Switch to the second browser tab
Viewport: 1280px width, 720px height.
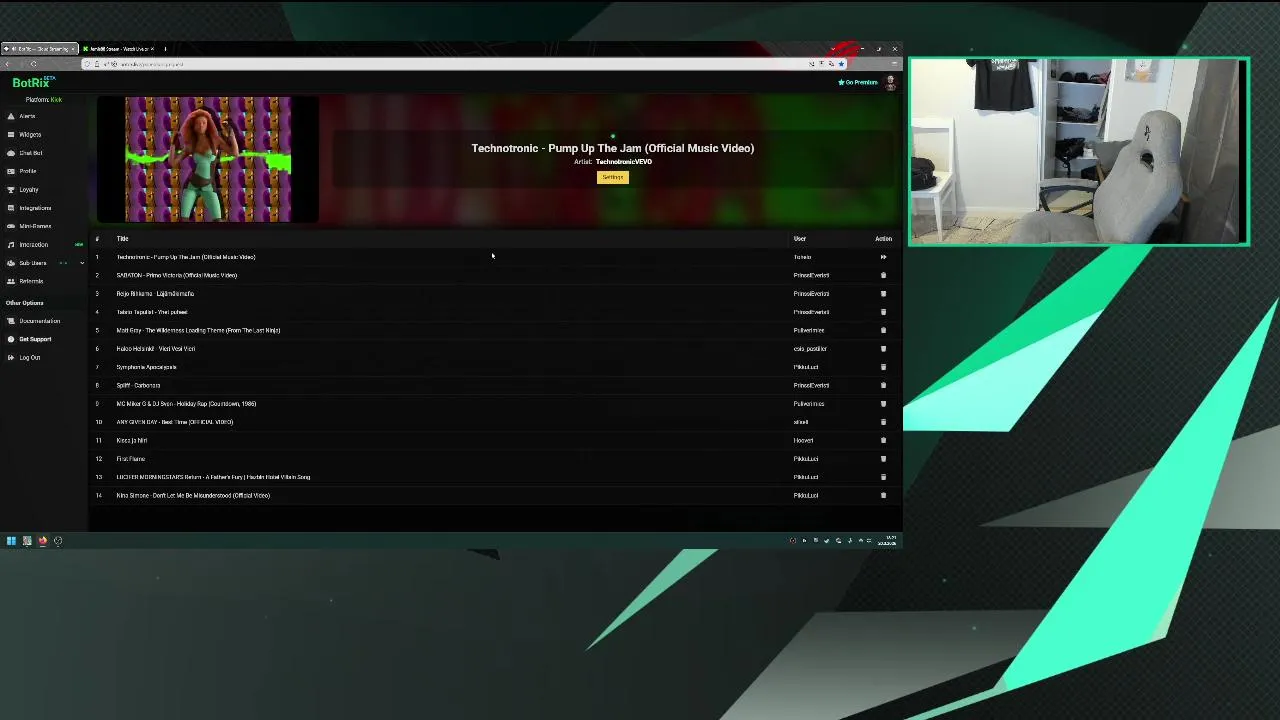[118, 49]
